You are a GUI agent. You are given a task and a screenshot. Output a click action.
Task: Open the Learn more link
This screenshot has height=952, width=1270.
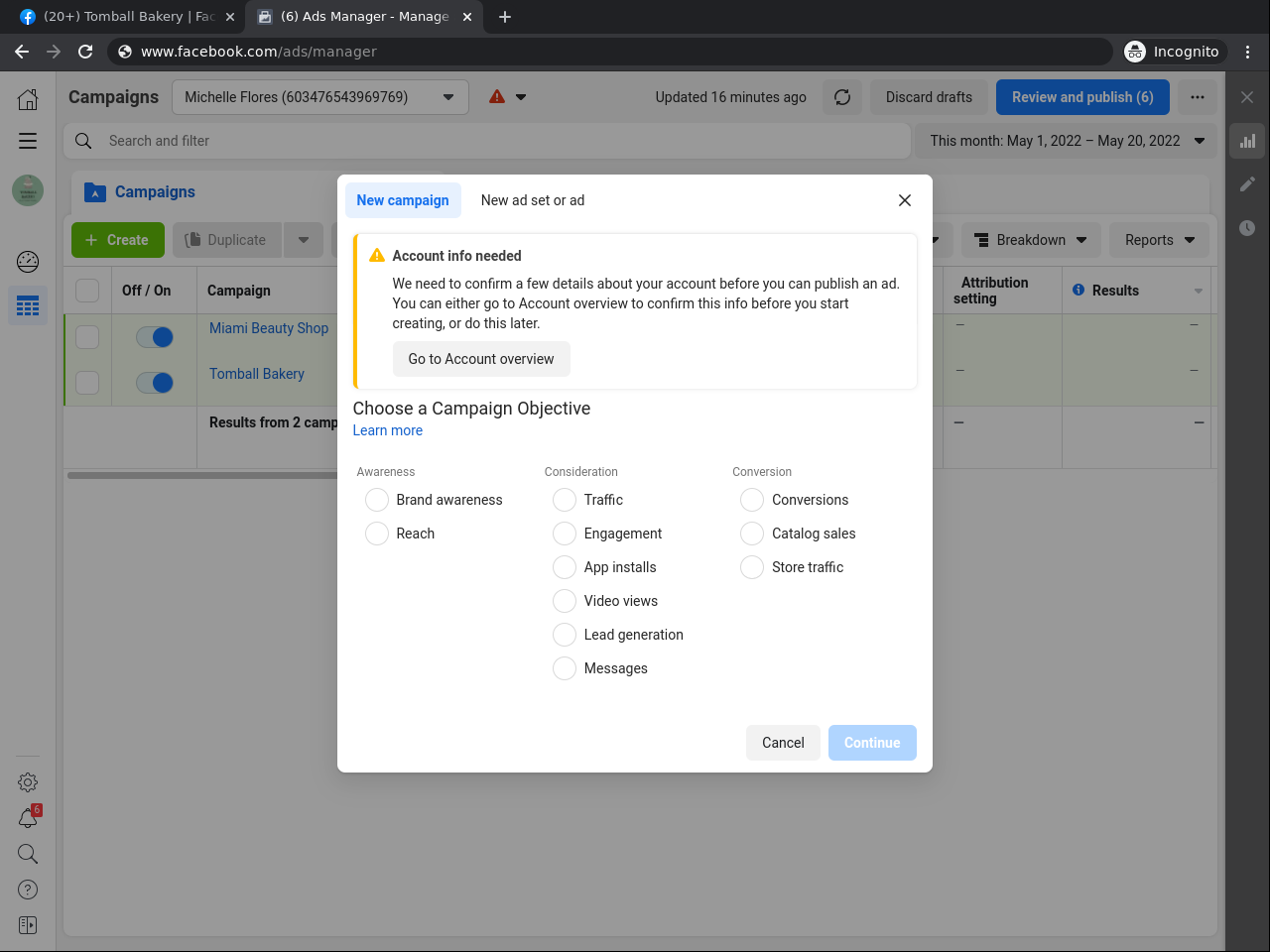click(388, 430)
